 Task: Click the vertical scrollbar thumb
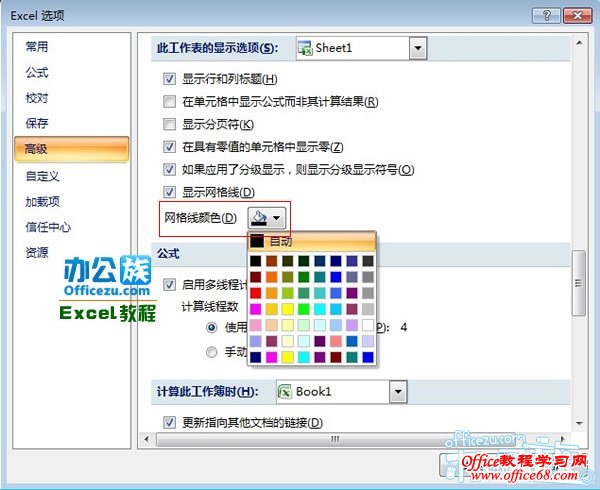(579, 283)
